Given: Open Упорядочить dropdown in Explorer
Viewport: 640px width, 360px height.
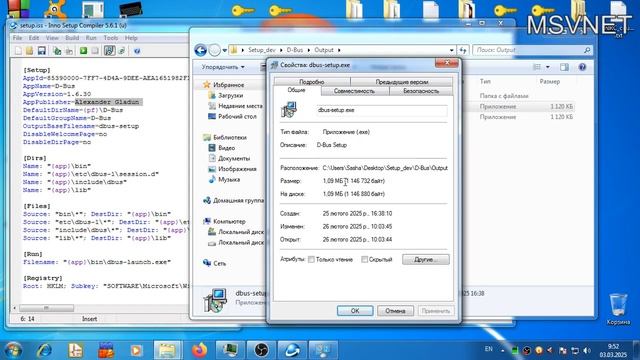Looking at the screenshot, I should tap(223, 67).
